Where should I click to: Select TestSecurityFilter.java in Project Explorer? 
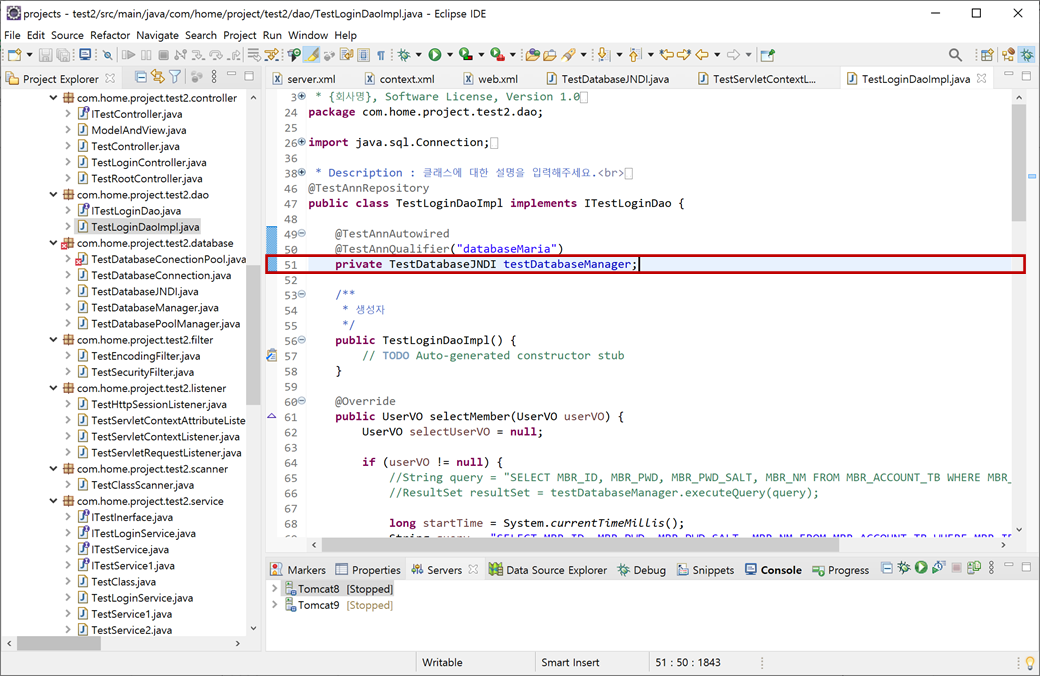[x=143, y=372]
